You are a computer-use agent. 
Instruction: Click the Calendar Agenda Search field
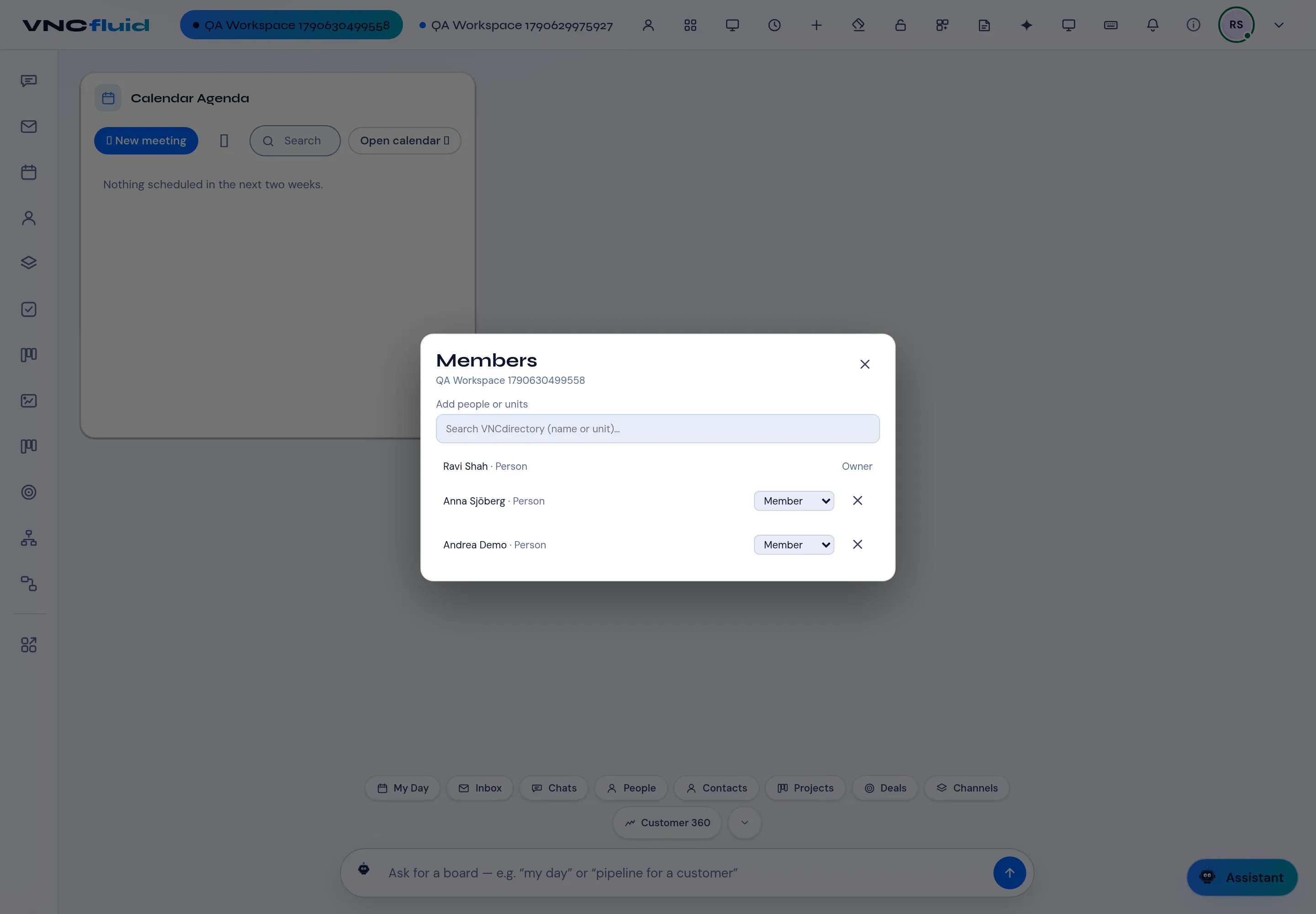pyautogui.click(x=295, y=141)
